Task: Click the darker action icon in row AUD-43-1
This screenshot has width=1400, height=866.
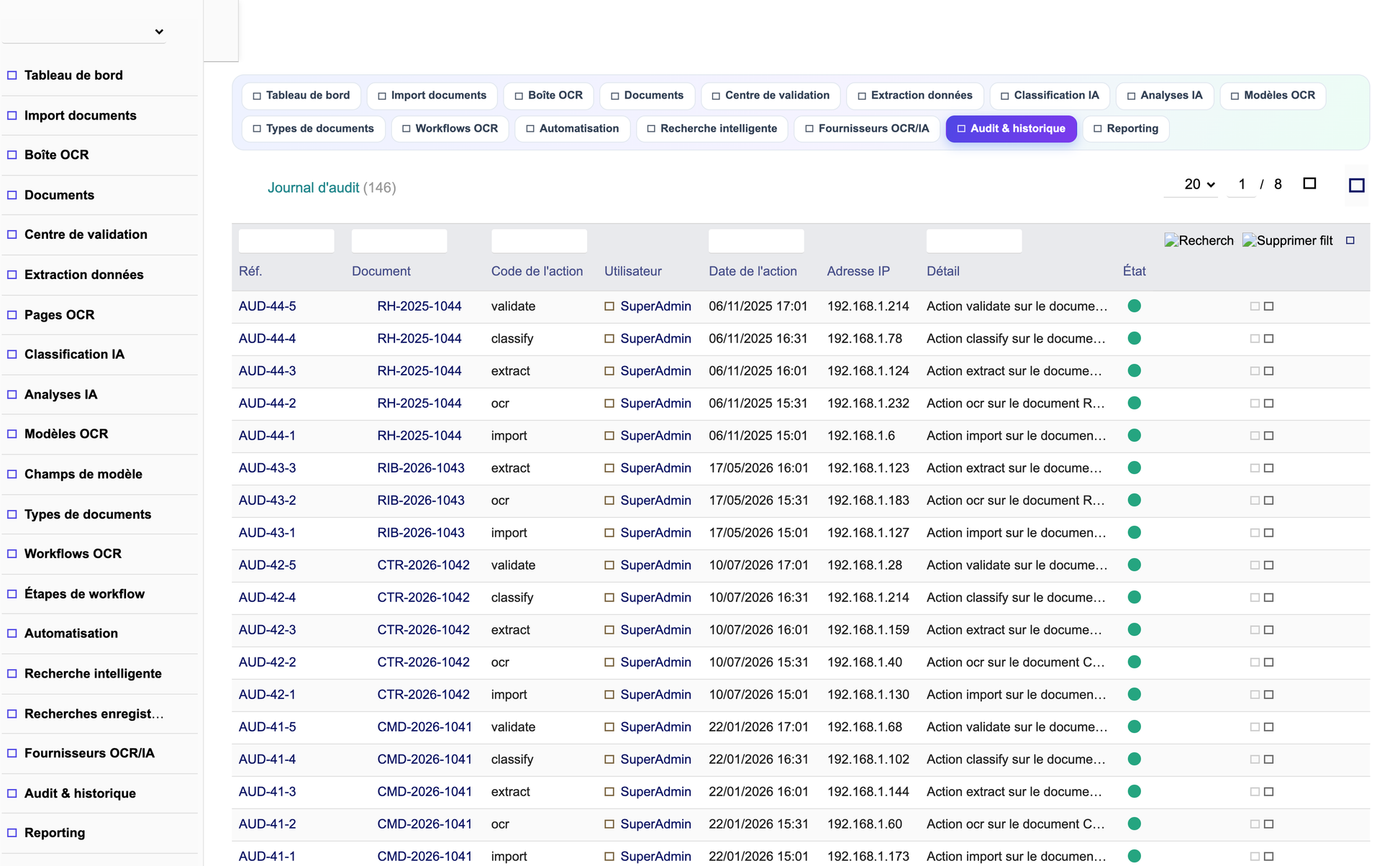Action: coord(1269,533)
